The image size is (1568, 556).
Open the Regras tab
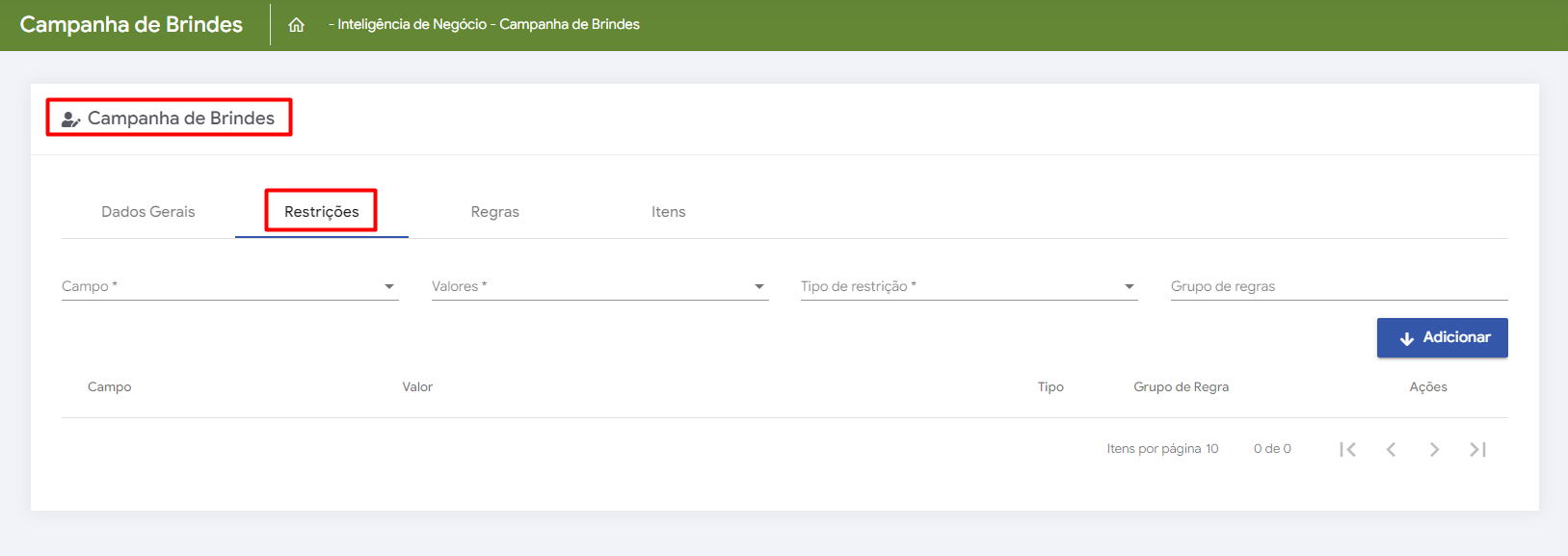click(x=495, y=212)
